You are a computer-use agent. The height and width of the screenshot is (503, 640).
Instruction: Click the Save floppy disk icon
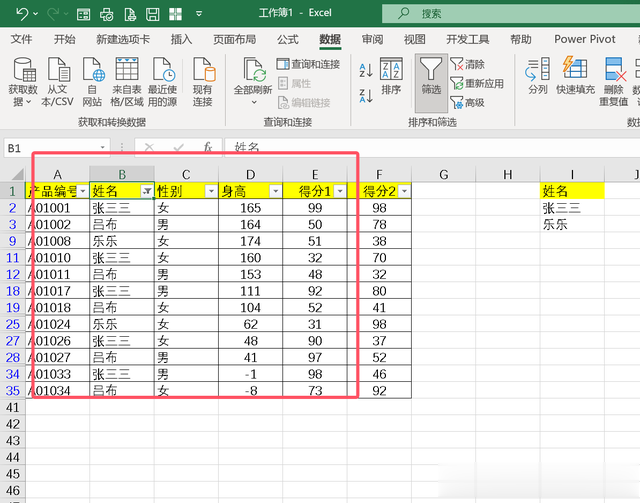pyautogui.click(x=153, y=14)
